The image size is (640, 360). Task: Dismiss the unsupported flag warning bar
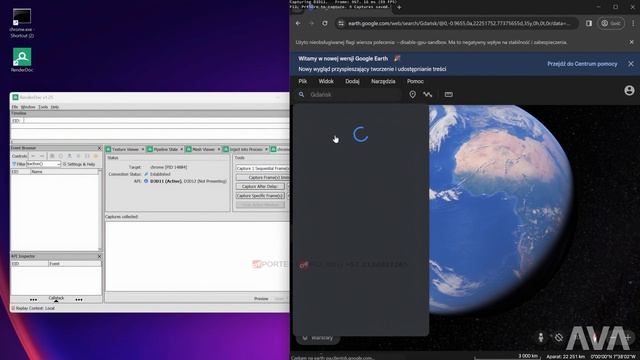point(631,42)
